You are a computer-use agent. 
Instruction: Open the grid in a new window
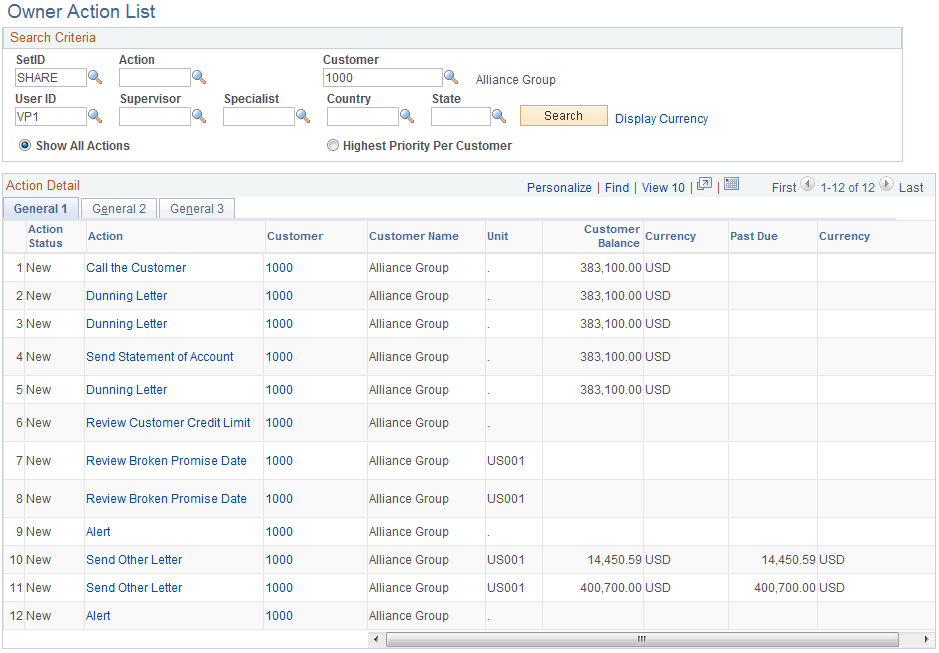point(704,187)
